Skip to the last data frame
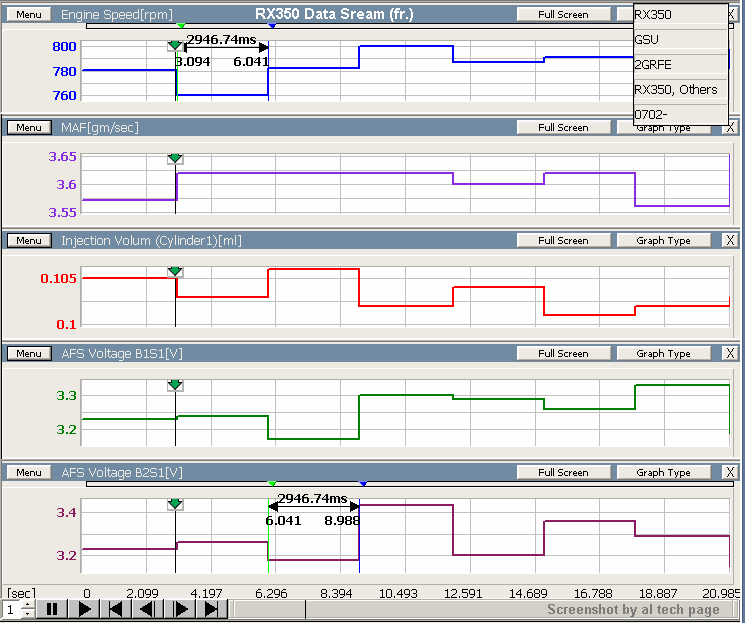Viewport: 745px width, 623px height. pos(211,609)
